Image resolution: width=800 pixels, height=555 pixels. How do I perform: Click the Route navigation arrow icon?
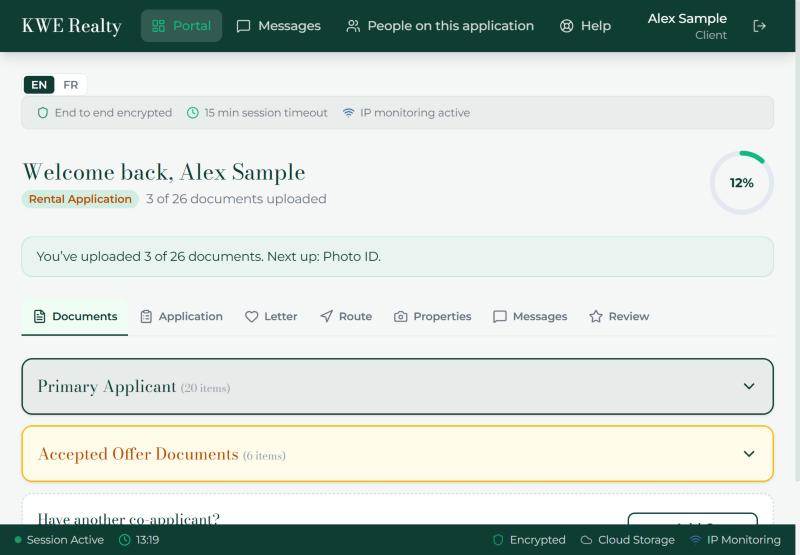click(327, 316)
